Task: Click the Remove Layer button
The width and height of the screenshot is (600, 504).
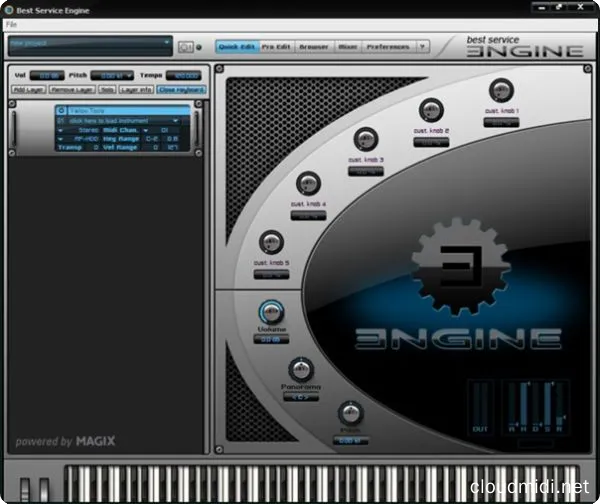Action: pos(73,90)
